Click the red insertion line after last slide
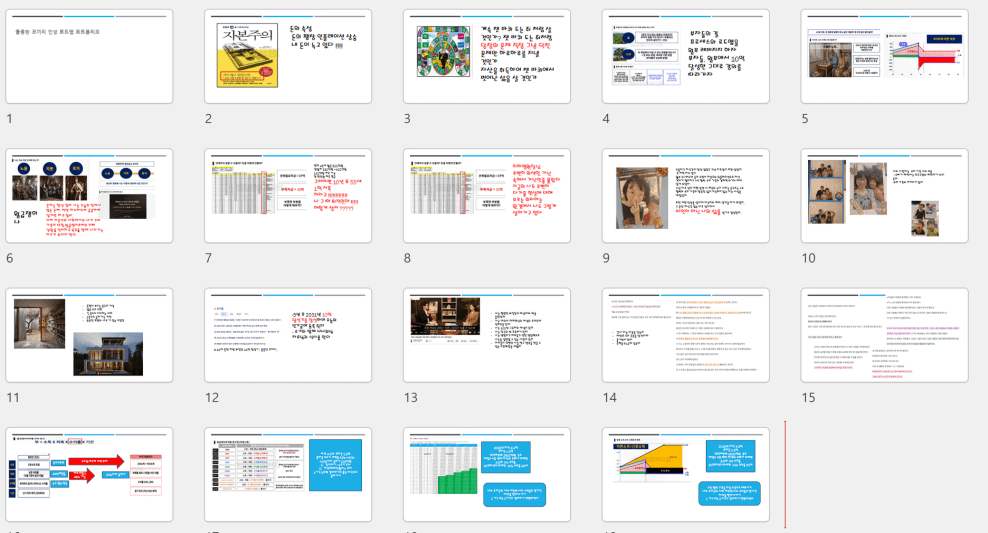The image size is (988, 533). pyautogui.click(x=785, y=474)
